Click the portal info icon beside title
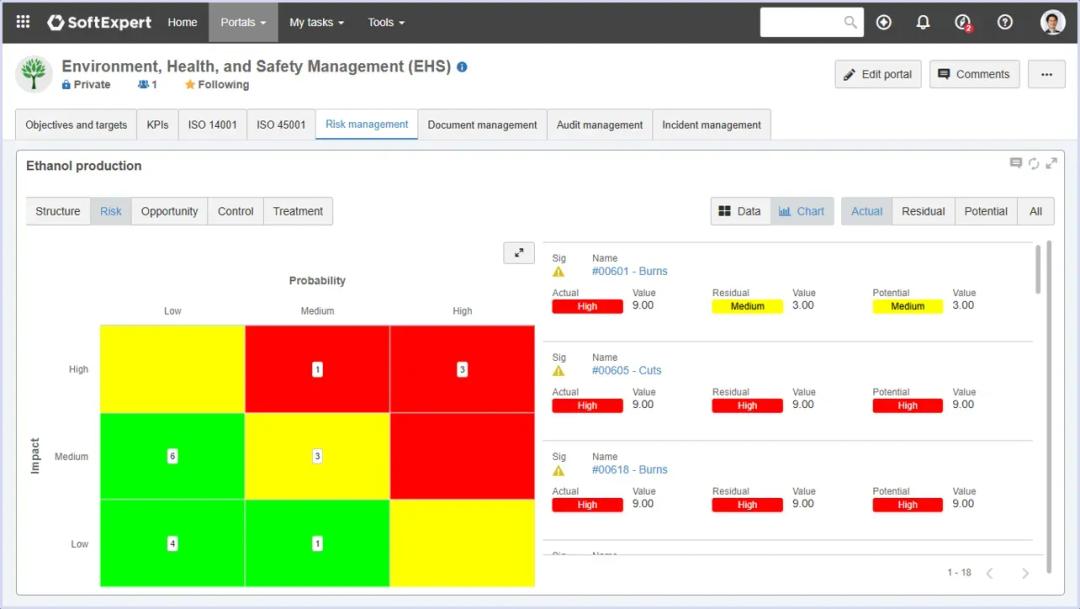The height and width of the screenshot is (609, 1080). [x=462, y=67]
